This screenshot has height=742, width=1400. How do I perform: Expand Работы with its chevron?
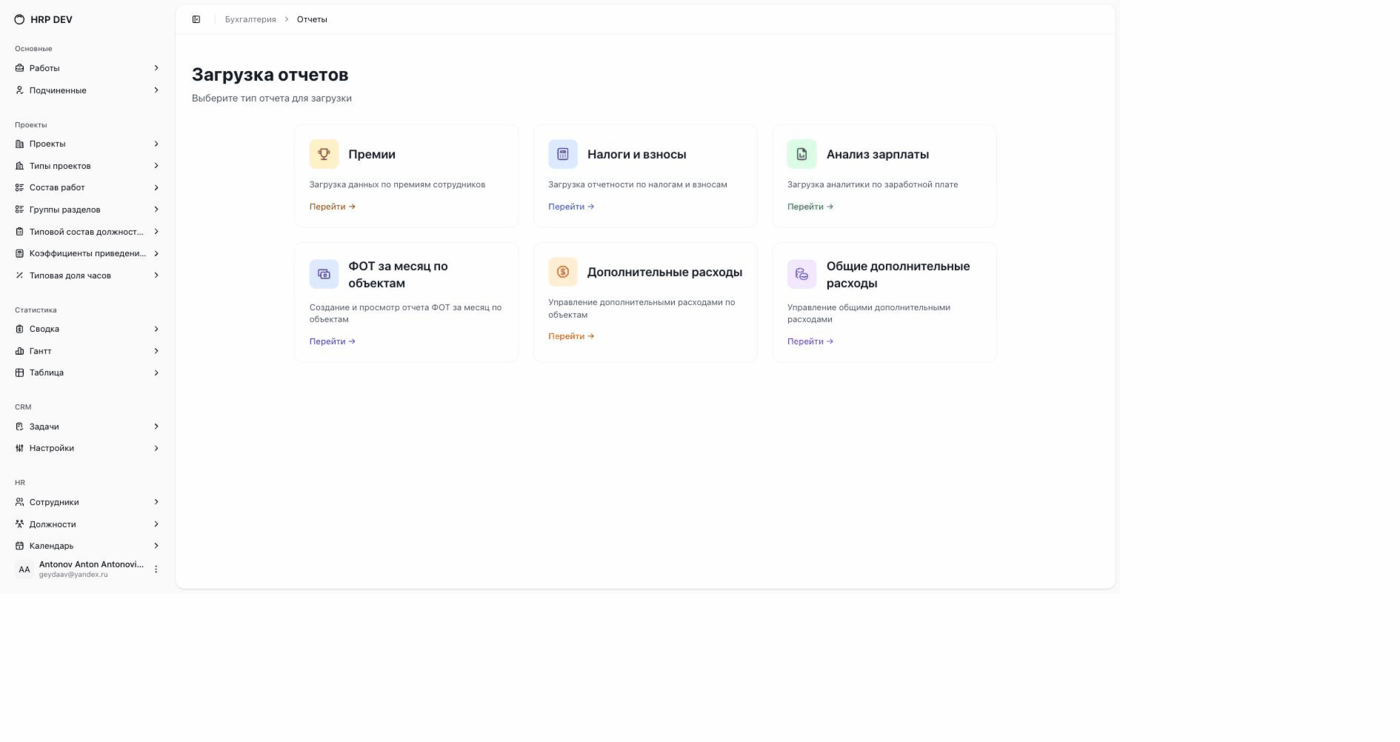point(156,68)
